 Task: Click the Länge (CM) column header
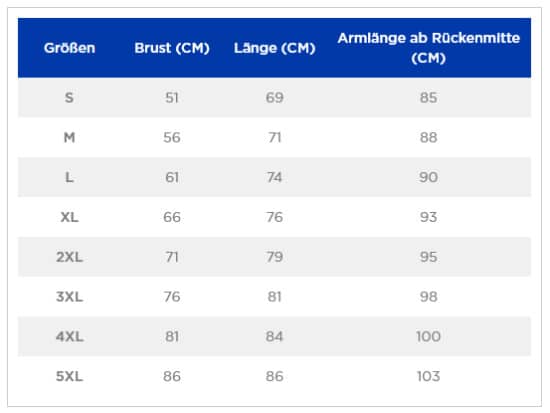[x=275, y=48]
